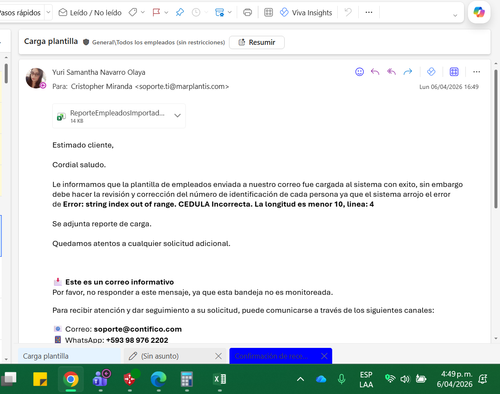
Task: Click the Viva Insights icon in message header
Action: click(x=431, y=72)
